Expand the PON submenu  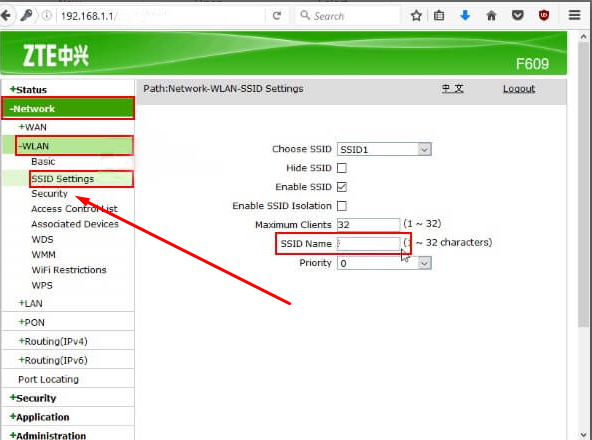(x=32, y=323)
